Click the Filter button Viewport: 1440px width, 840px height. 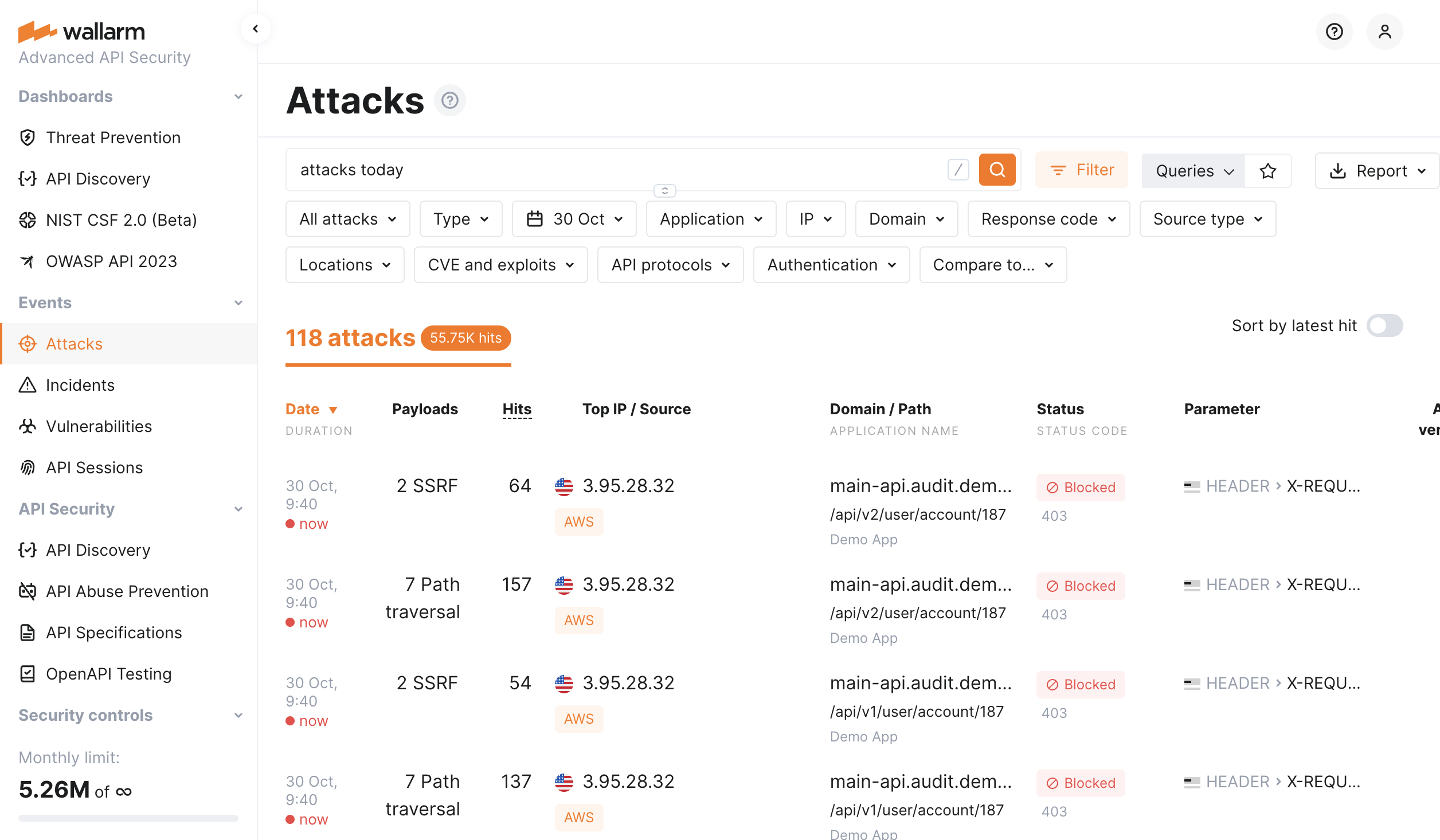click(x=1082, y=170)
